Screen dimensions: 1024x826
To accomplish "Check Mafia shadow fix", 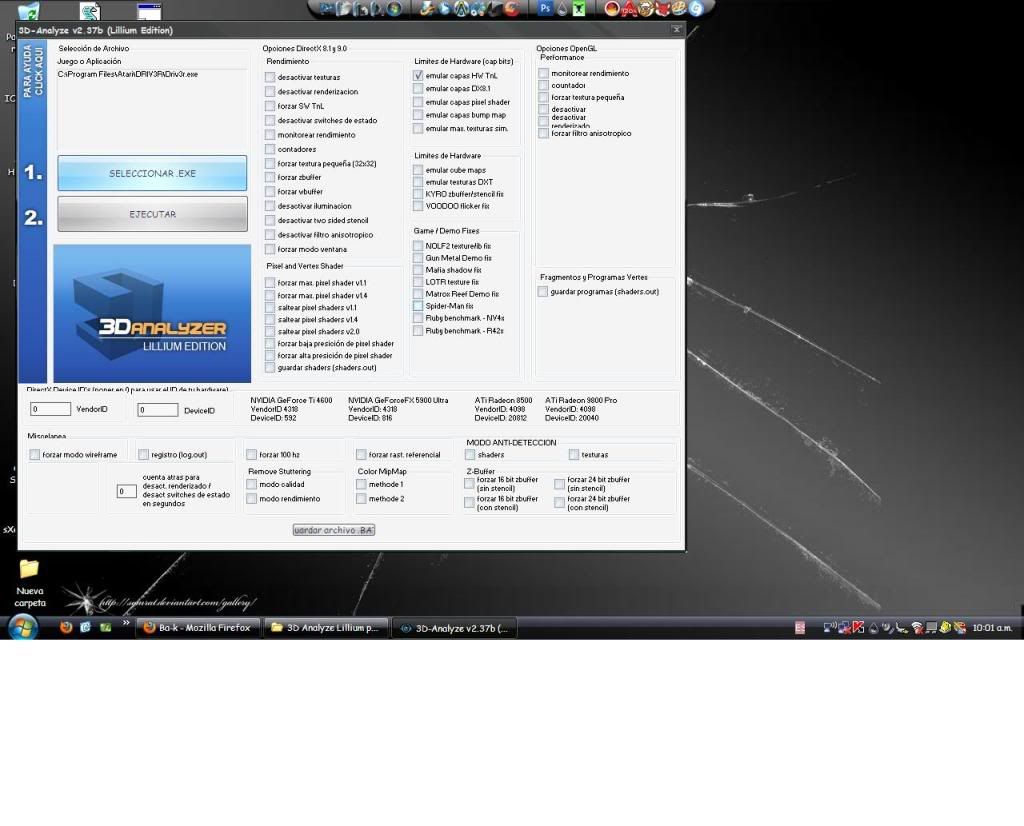I will [418, 270].
